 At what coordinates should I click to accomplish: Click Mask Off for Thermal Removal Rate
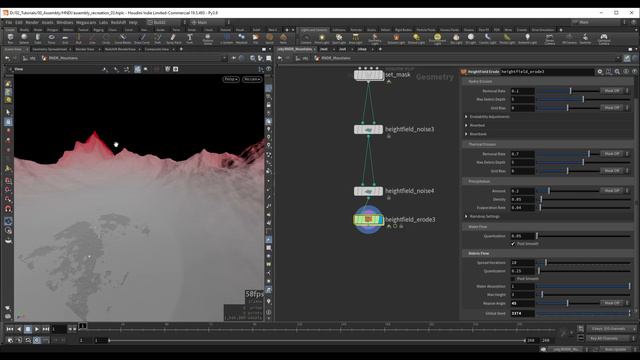click(612, 153)
